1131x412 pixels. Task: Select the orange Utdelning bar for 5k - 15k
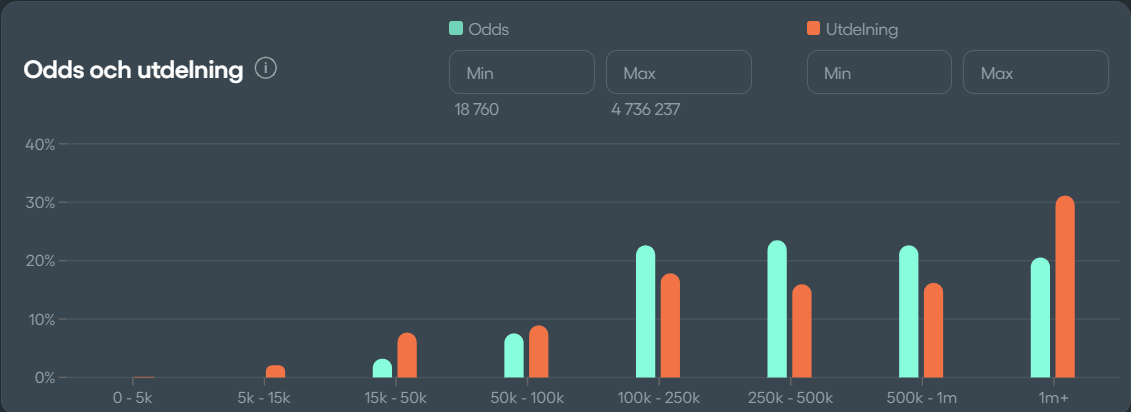pos(275,372)
